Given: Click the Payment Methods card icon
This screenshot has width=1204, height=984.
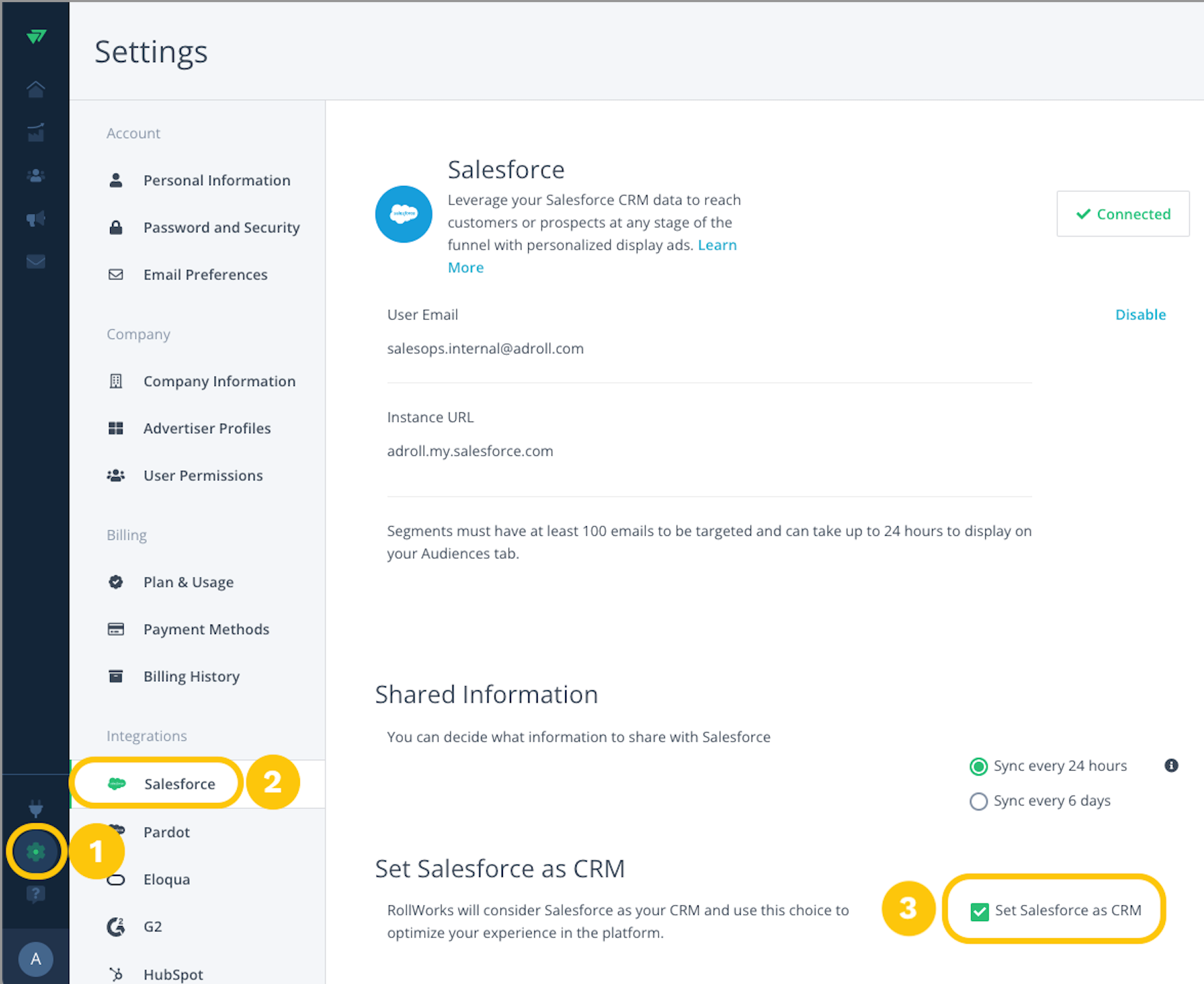Looking at the screenshot, I should tap(116, 629).
